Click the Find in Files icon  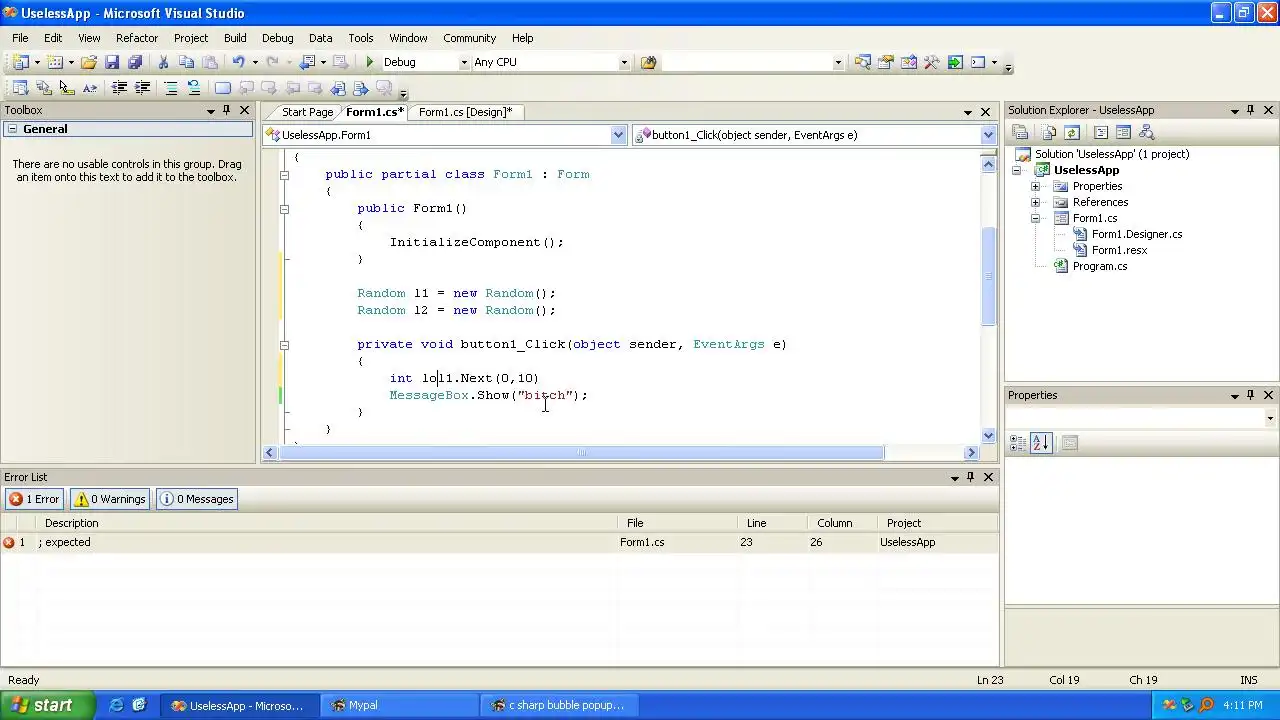(649, 62)
